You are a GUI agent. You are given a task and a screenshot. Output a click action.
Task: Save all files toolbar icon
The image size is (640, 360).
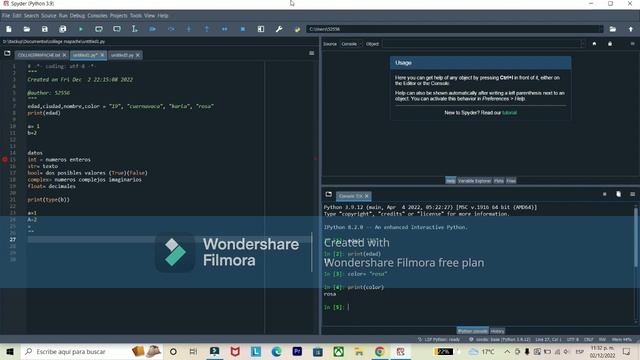62,29
